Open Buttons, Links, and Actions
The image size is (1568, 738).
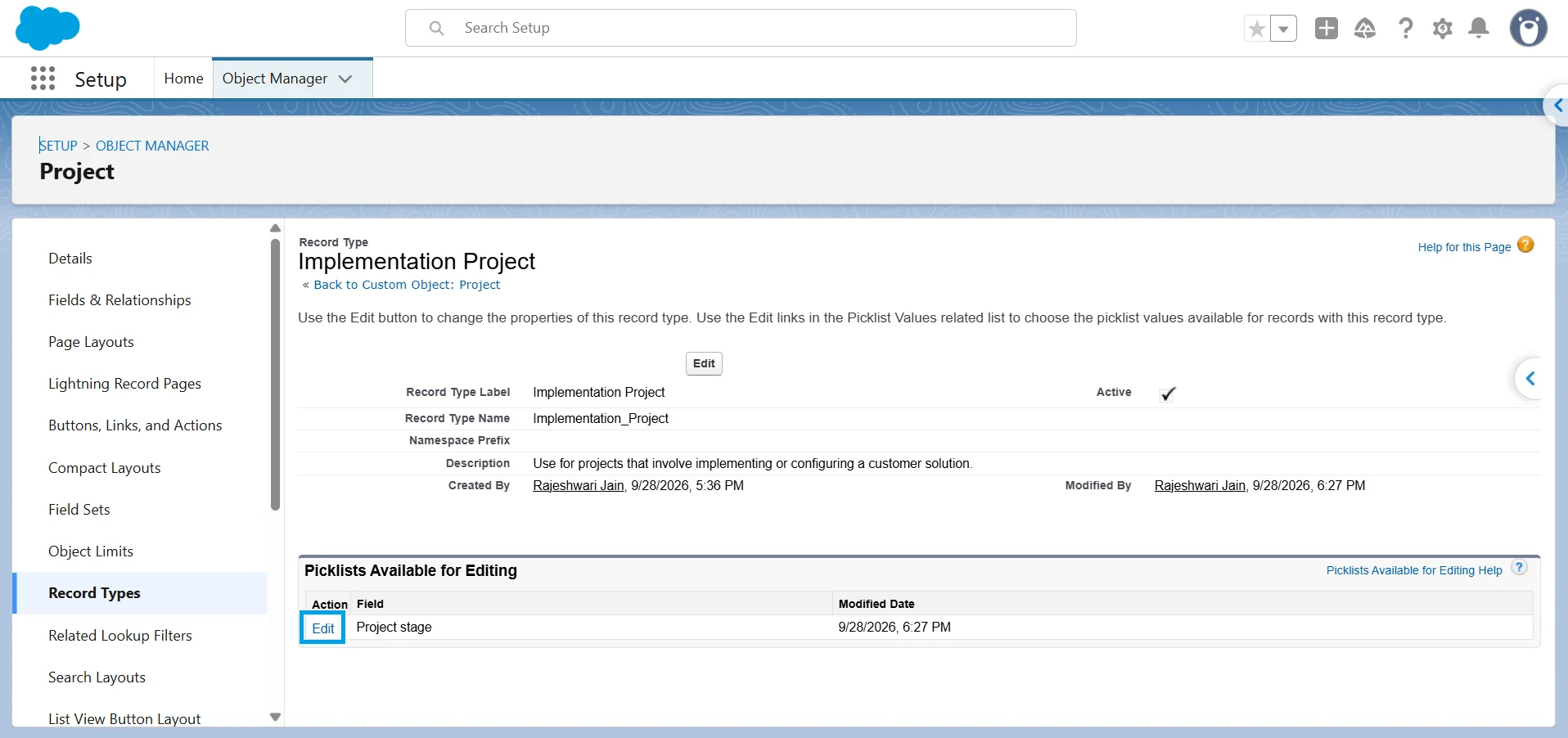pos(135,425)
